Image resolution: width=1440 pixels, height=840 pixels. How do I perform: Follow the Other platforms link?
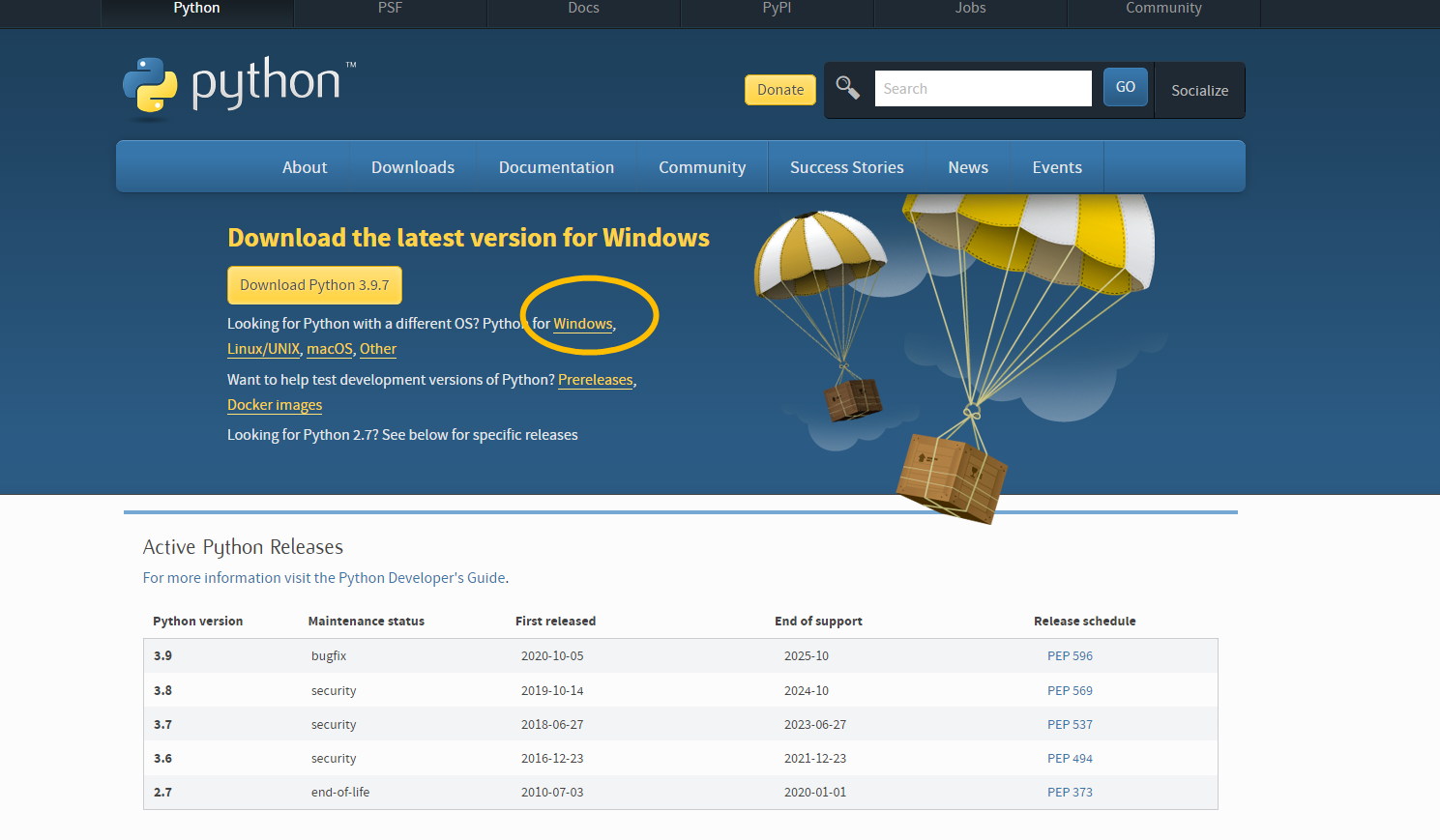378,349
